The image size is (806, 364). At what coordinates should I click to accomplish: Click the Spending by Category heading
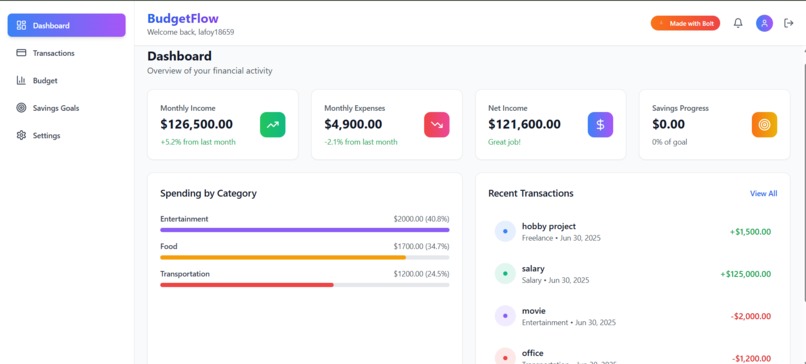point(208,193)
